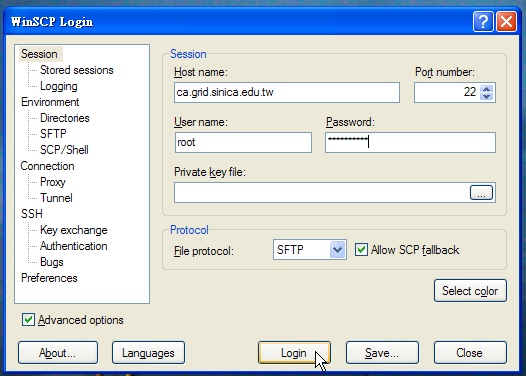This screenshot has width=526, height=376.
Task: Browse for private key file button
Action: (x=481, y=193)
